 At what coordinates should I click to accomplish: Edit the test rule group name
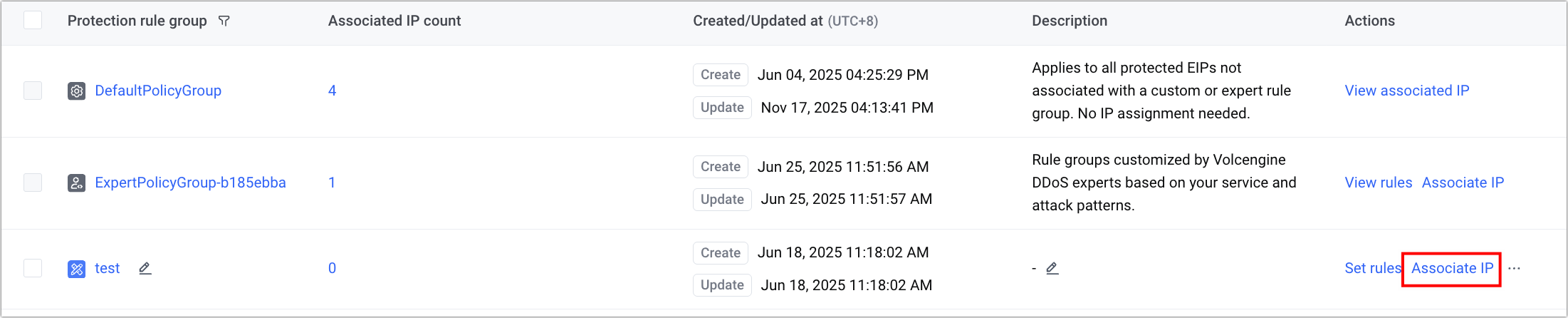[145, 269]
